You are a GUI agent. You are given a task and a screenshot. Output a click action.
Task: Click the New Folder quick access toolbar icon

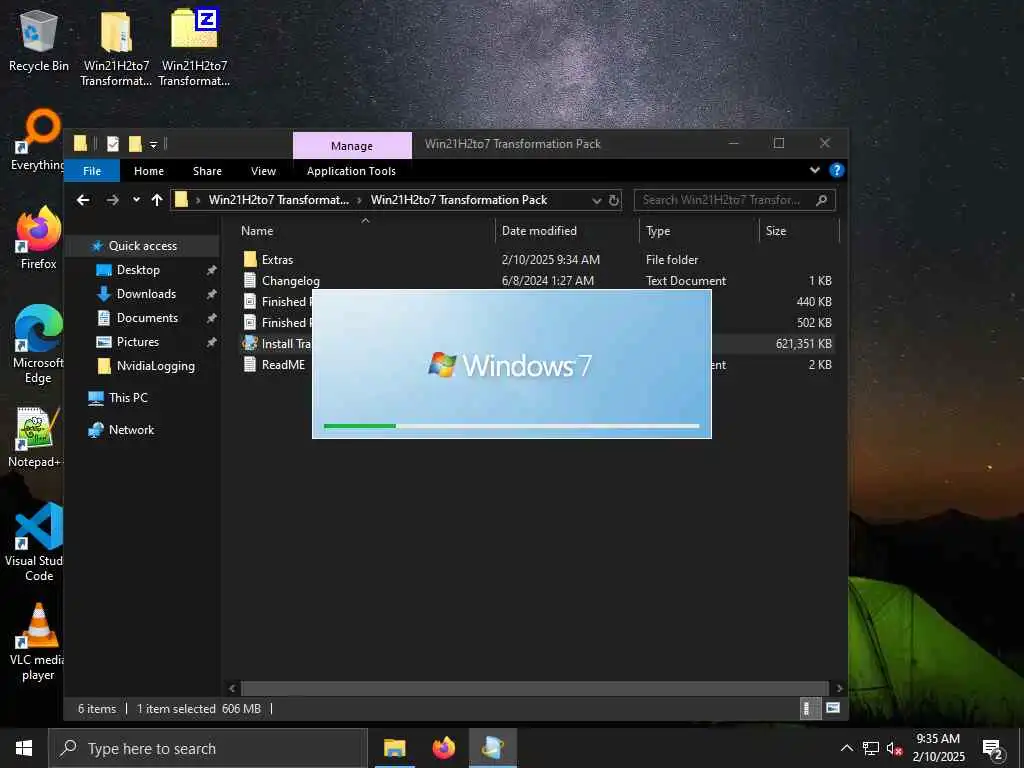[135, 144]
